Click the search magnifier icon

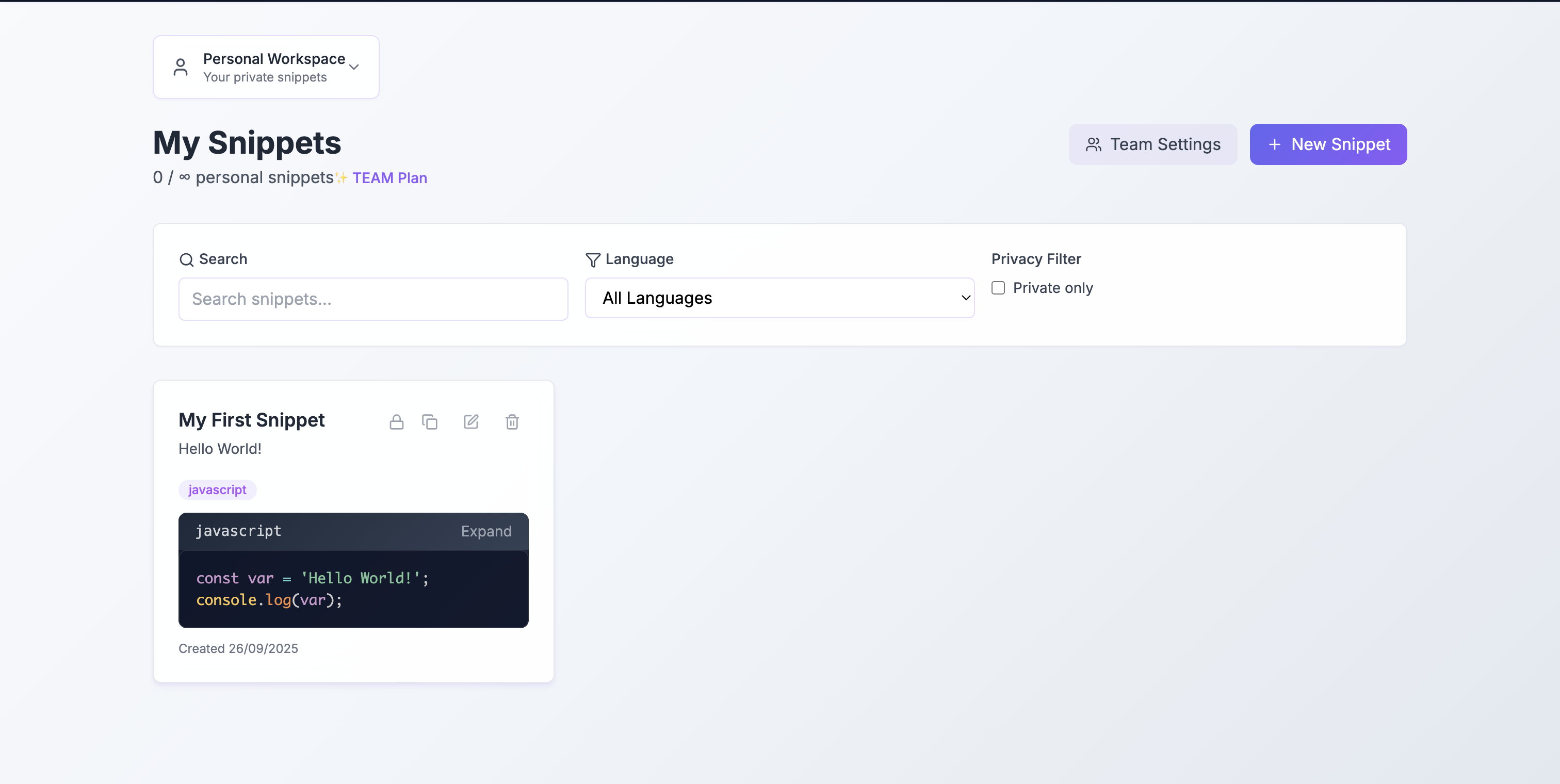point(187,260)
